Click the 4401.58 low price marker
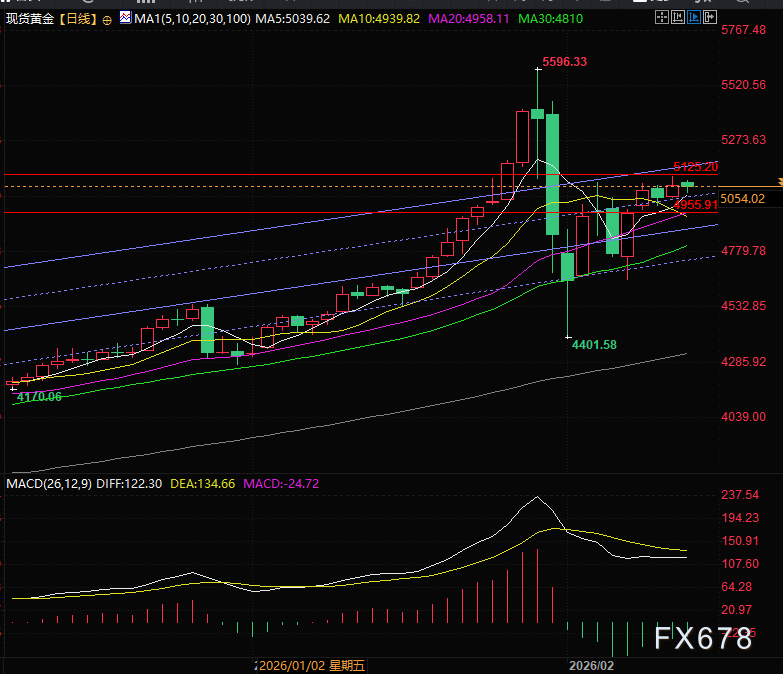Viewport: 783px width, 674px height. click(594, 345)
